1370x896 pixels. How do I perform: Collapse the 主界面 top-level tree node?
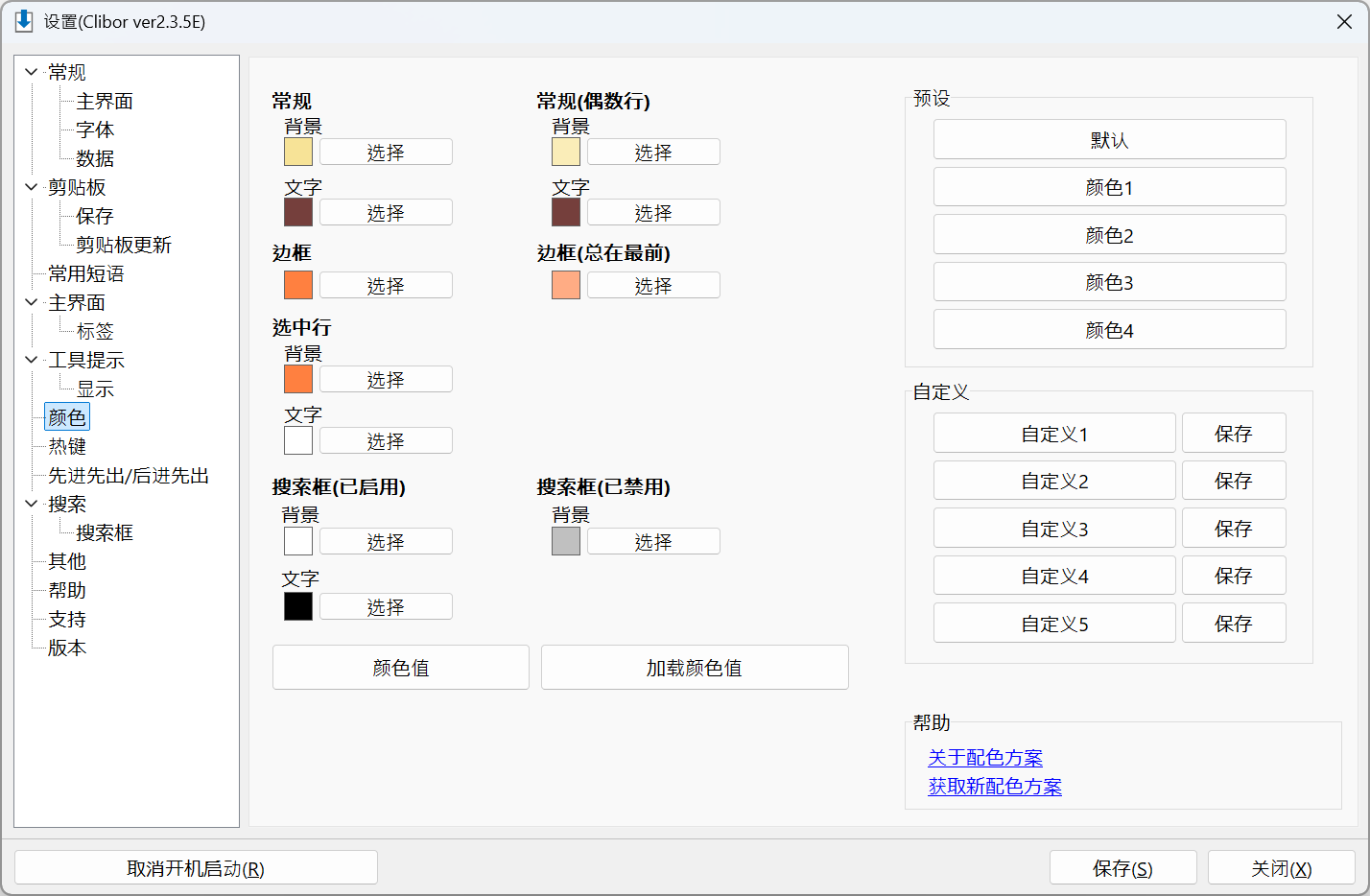[x=31, y=302]
